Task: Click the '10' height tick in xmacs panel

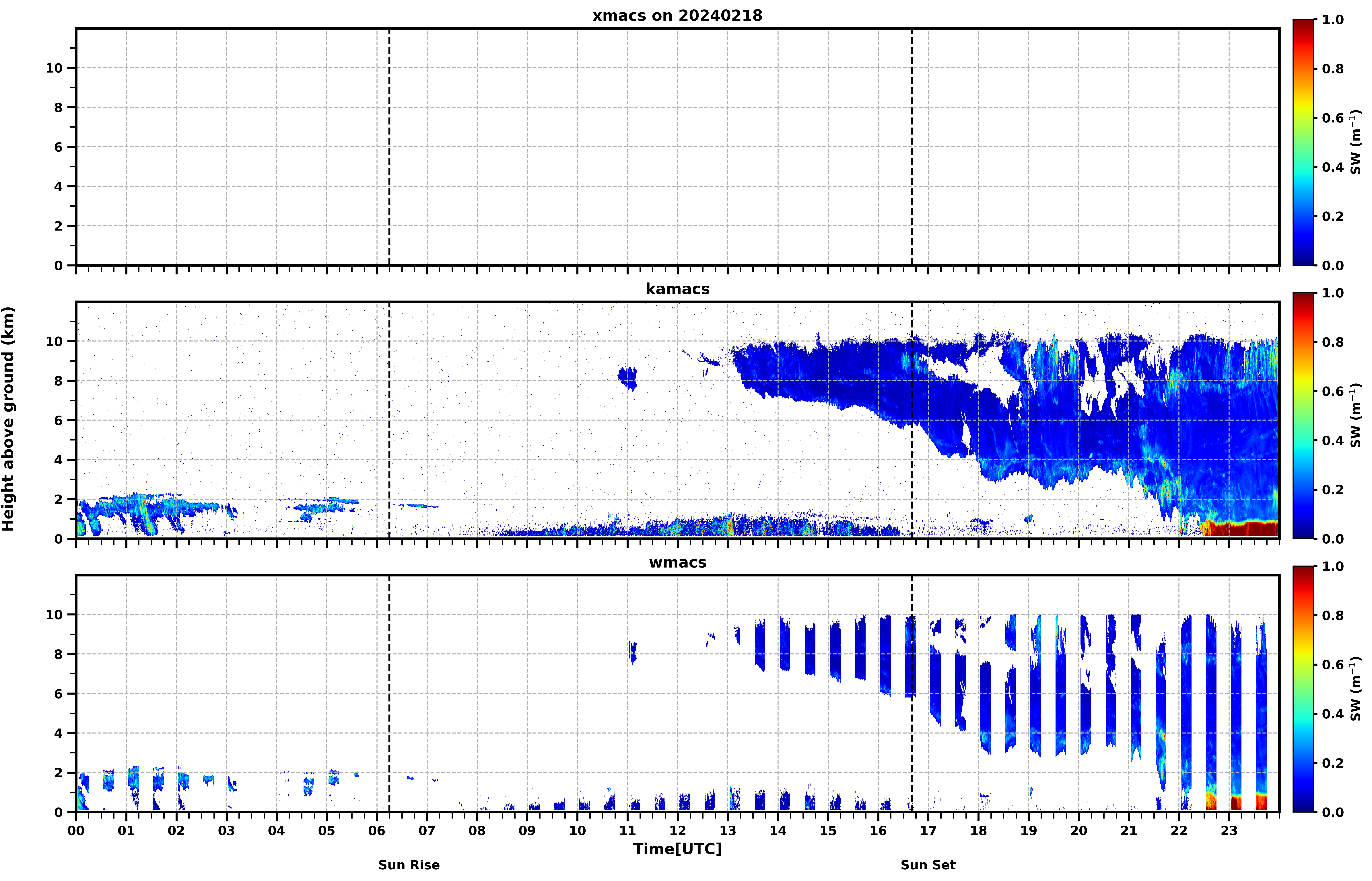Action: (54, 68)
